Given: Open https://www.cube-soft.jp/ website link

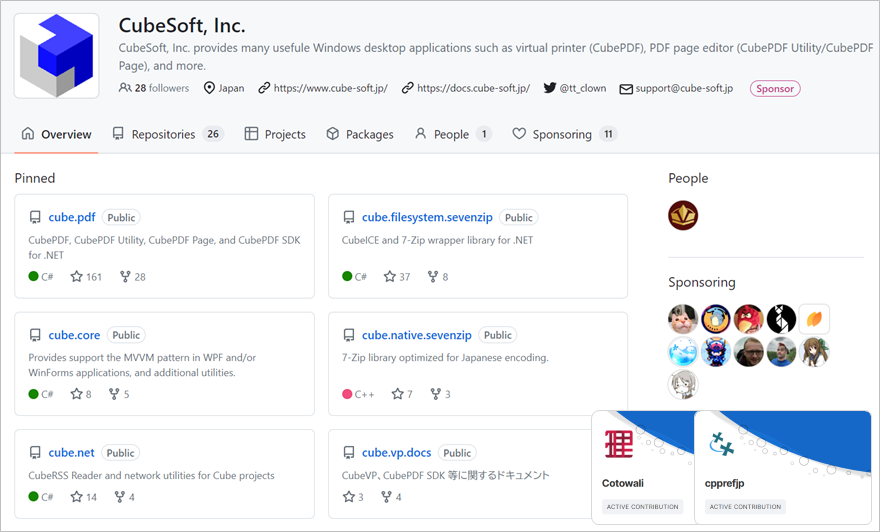Looking at the screenshot, I should click(330, 88).
